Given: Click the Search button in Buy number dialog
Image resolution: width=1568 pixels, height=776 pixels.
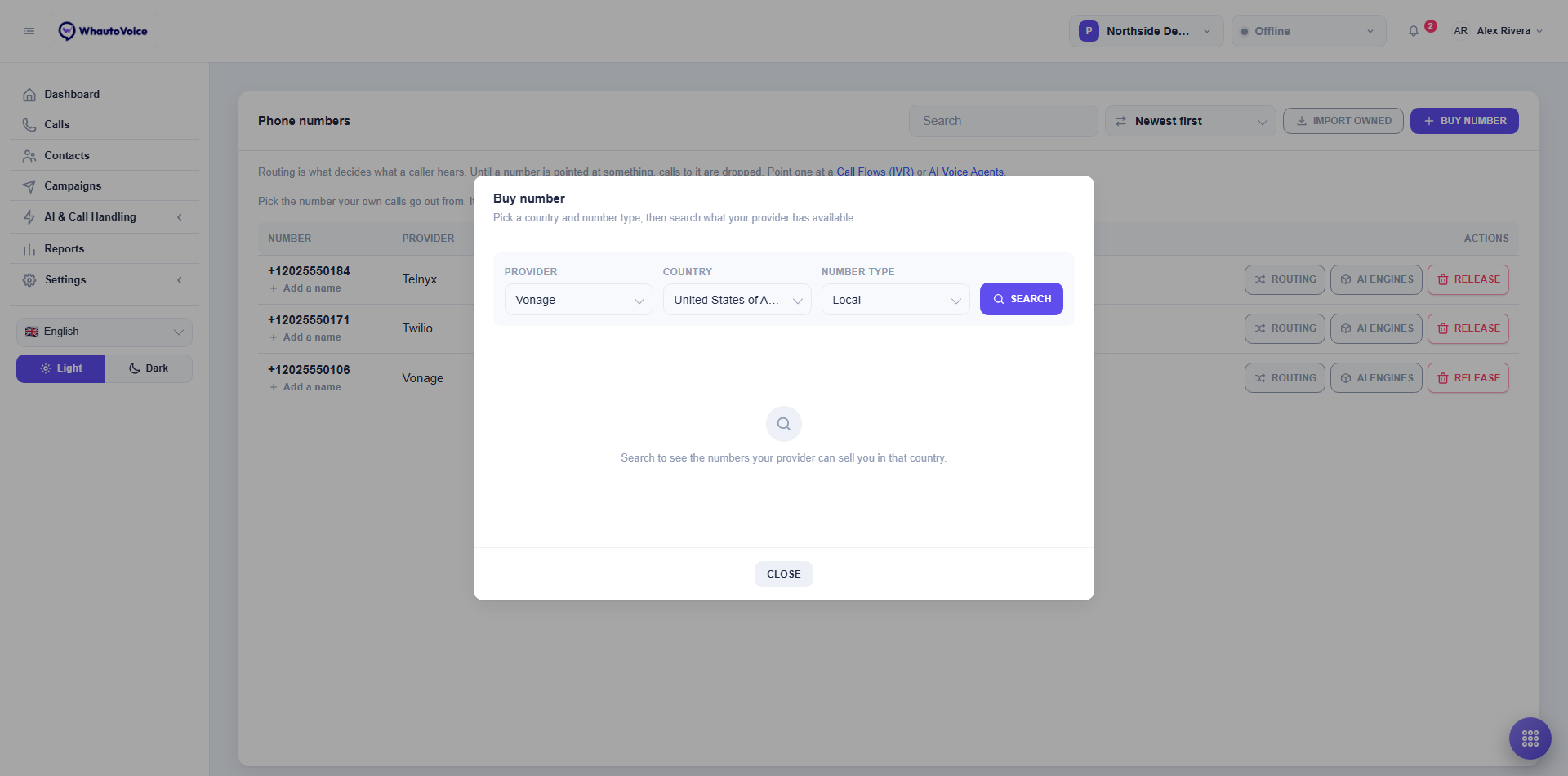Looking at the screenshot, I should click(x=1022, y=299).
